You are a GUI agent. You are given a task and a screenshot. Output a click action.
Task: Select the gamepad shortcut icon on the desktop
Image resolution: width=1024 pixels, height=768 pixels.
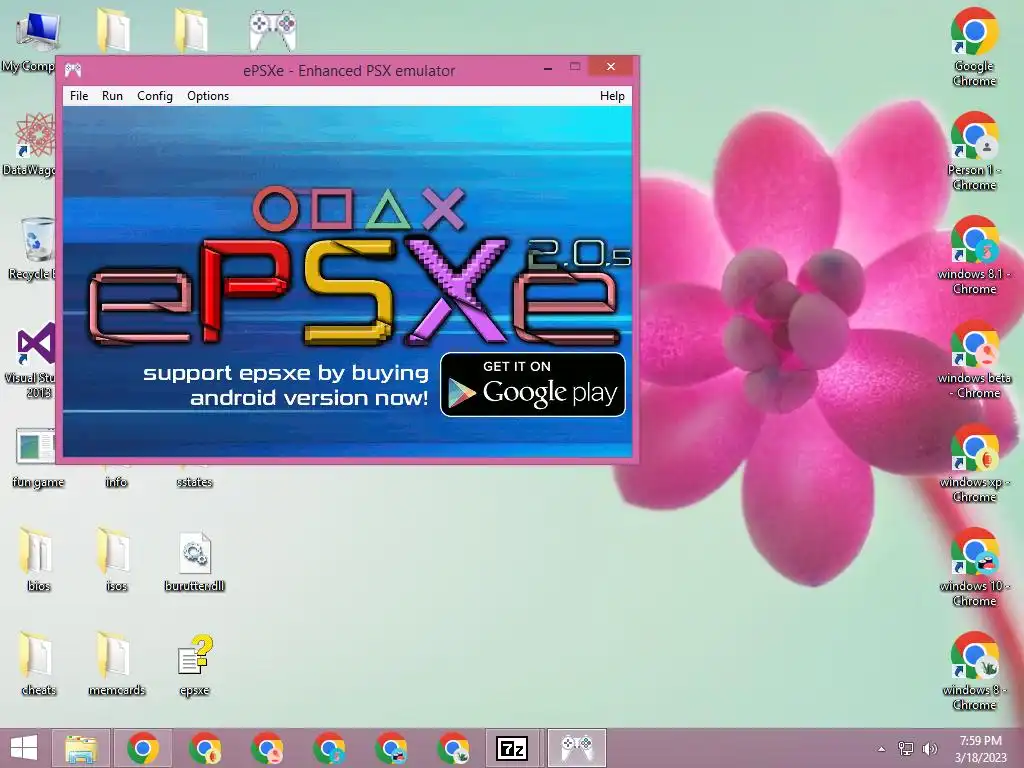tap(273, 31)
